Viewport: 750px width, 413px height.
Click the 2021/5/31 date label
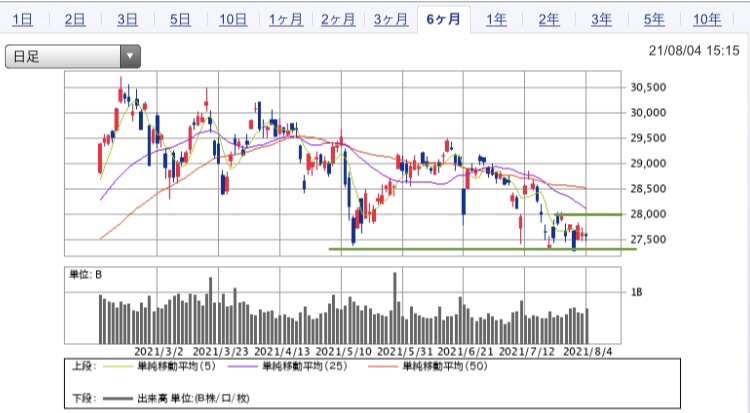point(405,351)
